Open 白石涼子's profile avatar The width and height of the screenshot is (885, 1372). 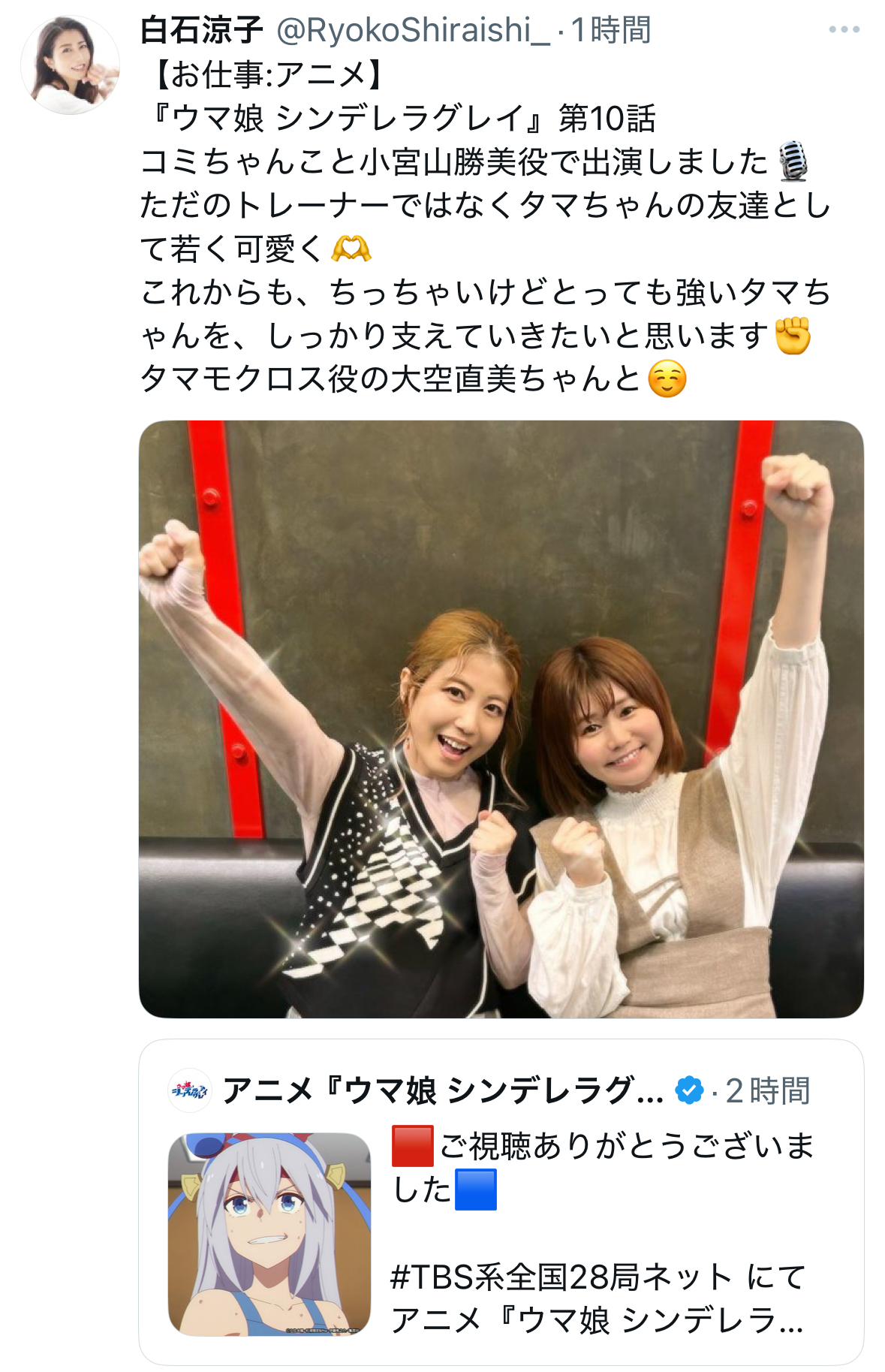[x=70, y=65]
